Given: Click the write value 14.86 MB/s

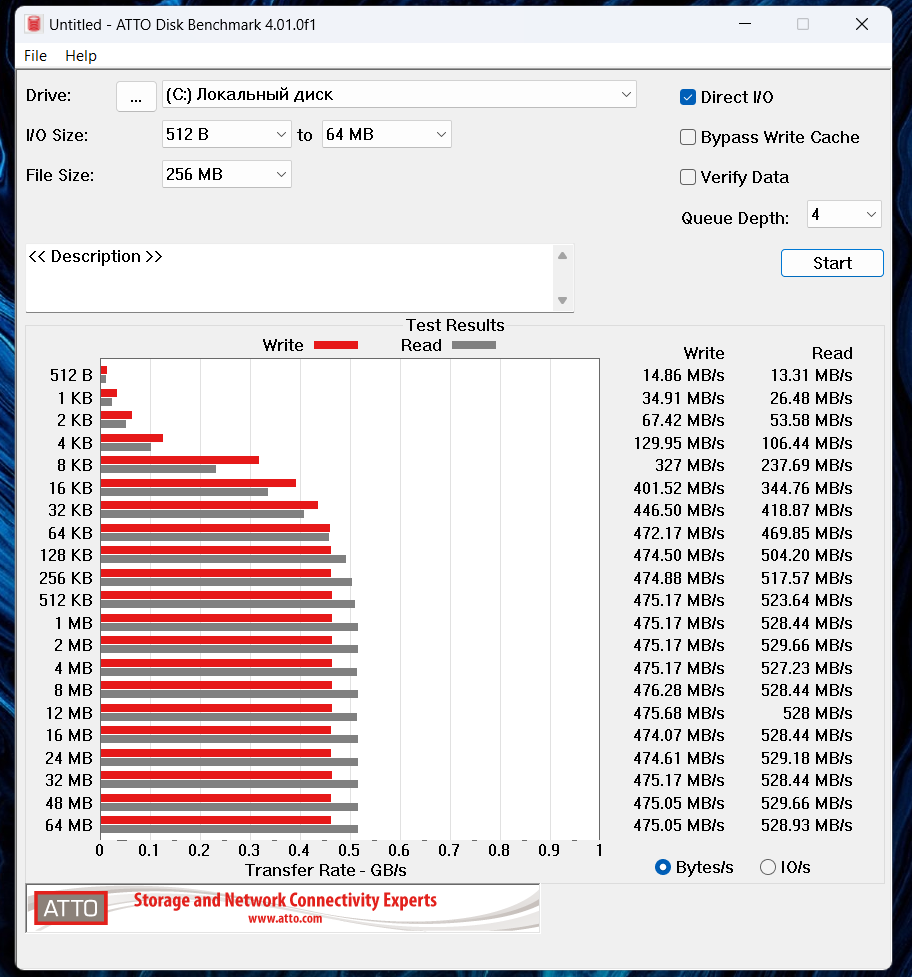Looking at the screenshot, I should pos(683,376).
